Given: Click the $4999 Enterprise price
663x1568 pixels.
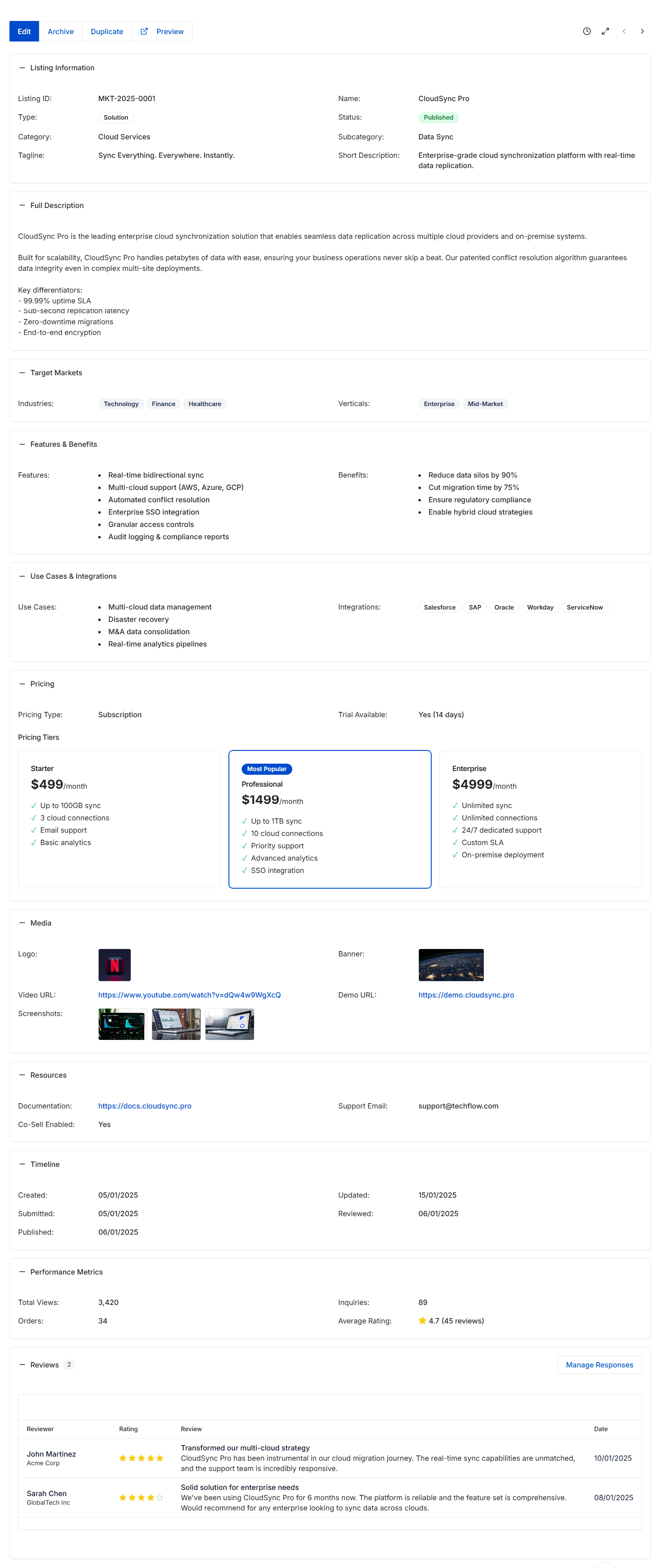Looking at the screenshot, I should coord(472,785).
